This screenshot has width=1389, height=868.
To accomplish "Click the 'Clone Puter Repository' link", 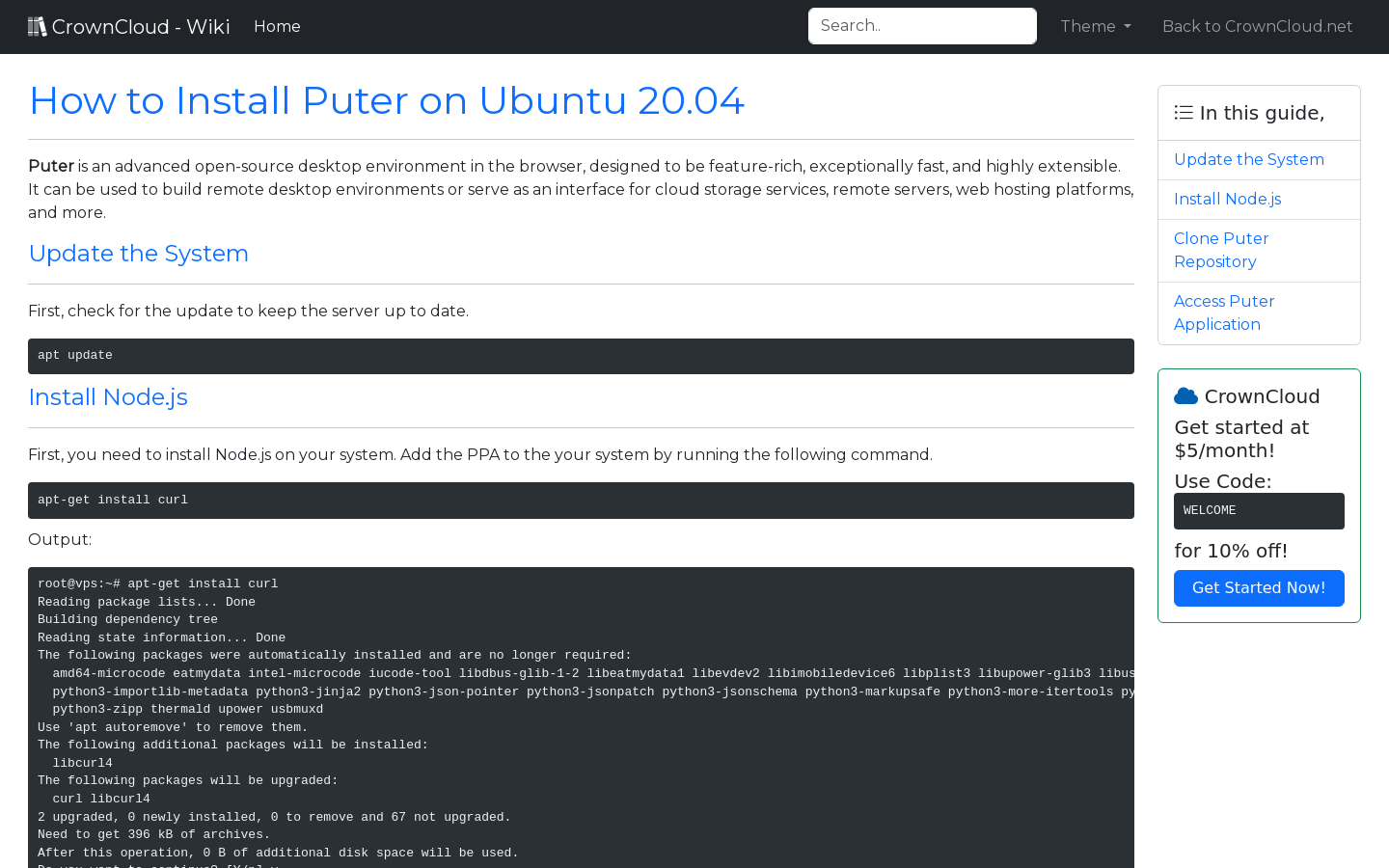I will click(1221, 250).
